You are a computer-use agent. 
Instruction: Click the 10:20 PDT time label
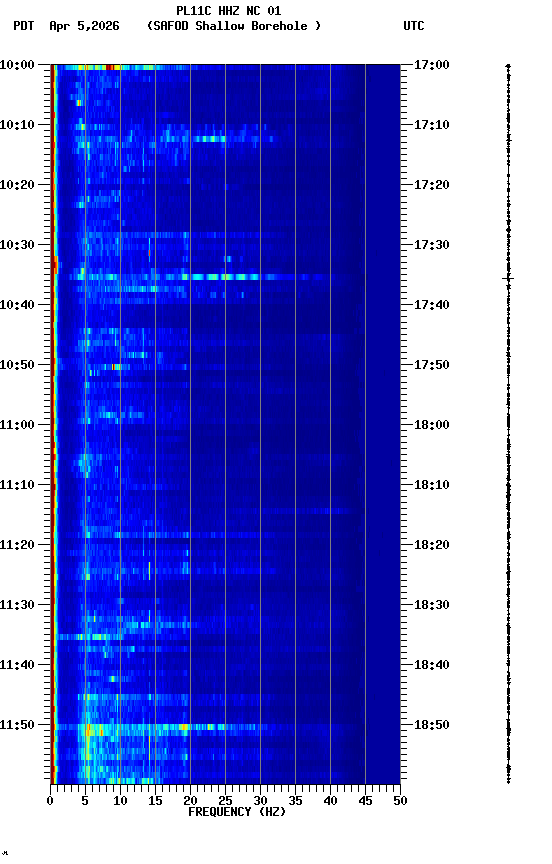tap(17, 185)
